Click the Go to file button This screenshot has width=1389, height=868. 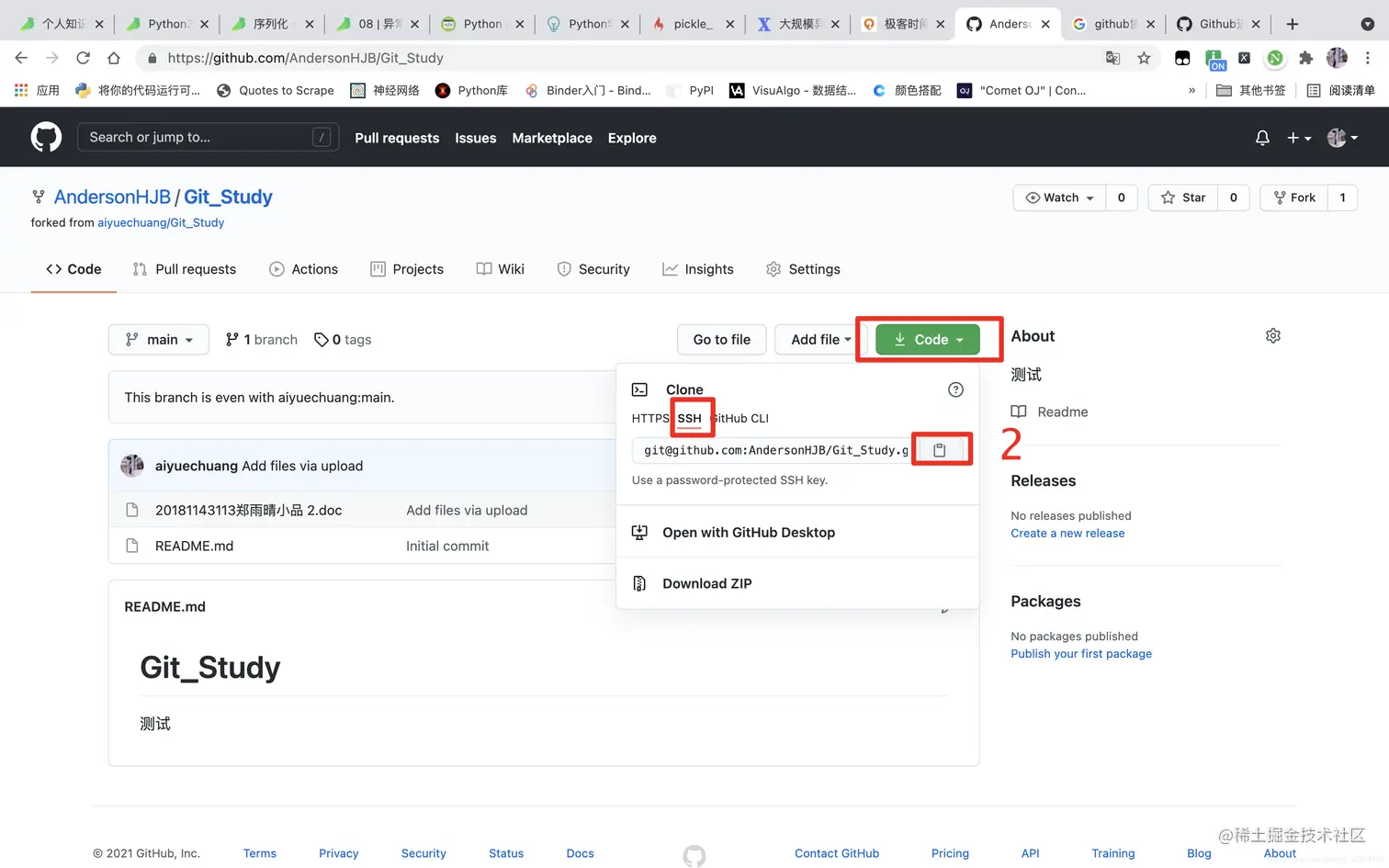(722, 340)
